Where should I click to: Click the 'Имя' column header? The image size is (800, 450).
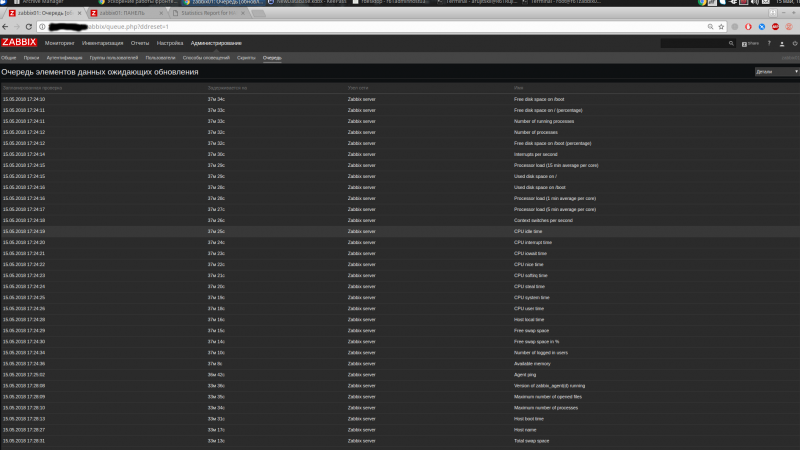pyautogui.click(x=518, y=88)
